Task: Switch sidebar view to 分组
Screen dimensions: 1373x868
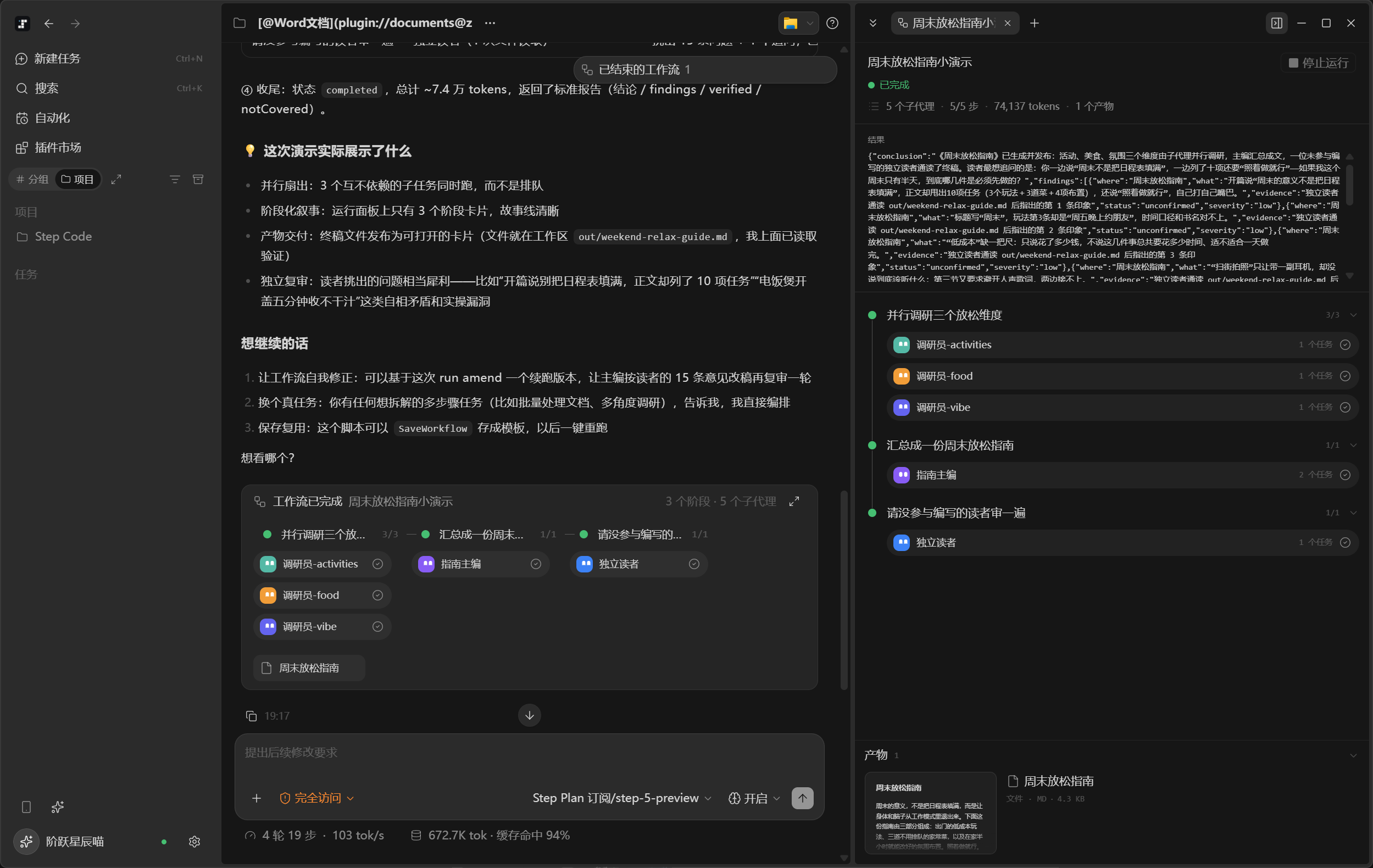Action: (x=32, y=179)
